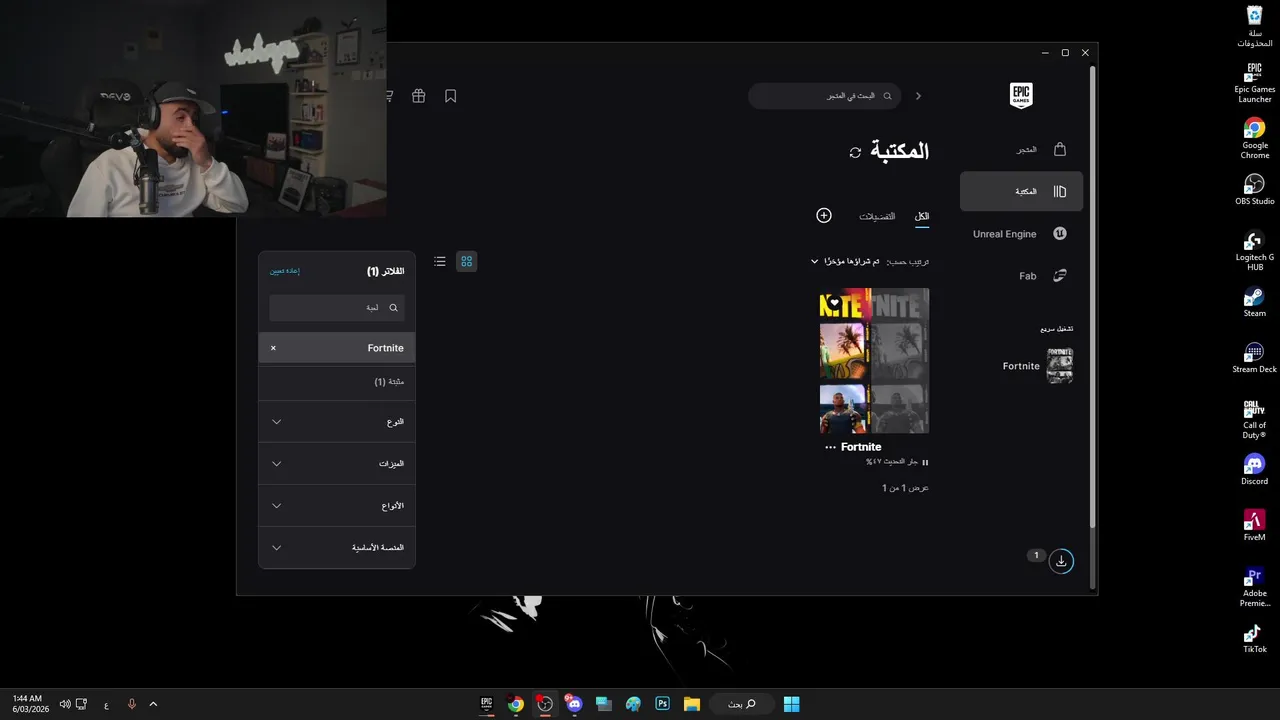1280x720 pixels.
Task: Click the Installed (1) filter option
Action: [337, 382]
